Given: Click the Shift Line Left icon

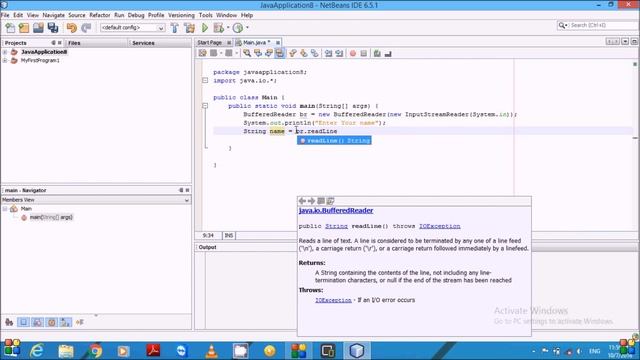Looking at the screenshot, I should [x=329, y=53].
